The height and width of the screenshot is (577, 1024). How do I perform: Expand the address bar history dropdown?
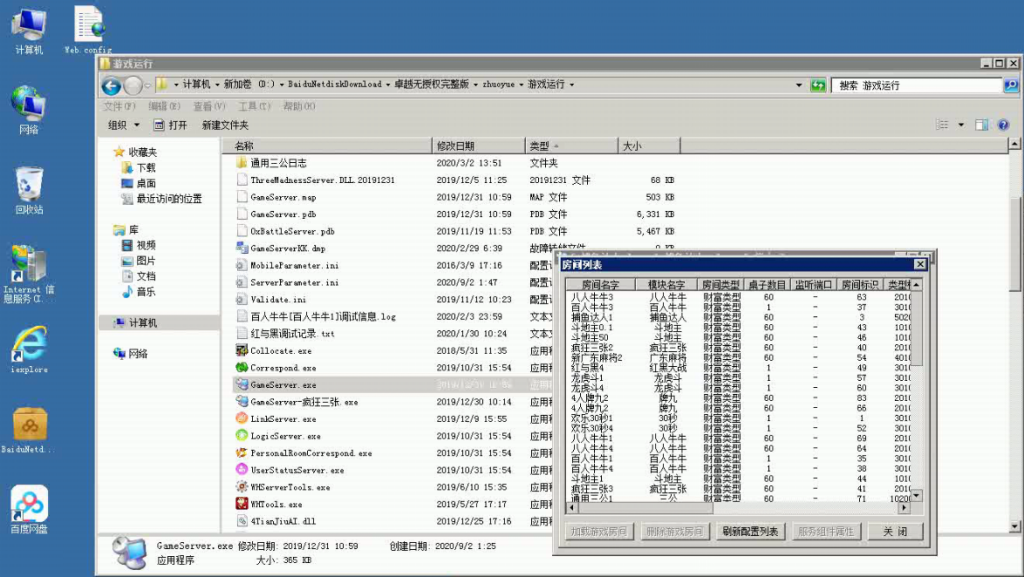796,85
